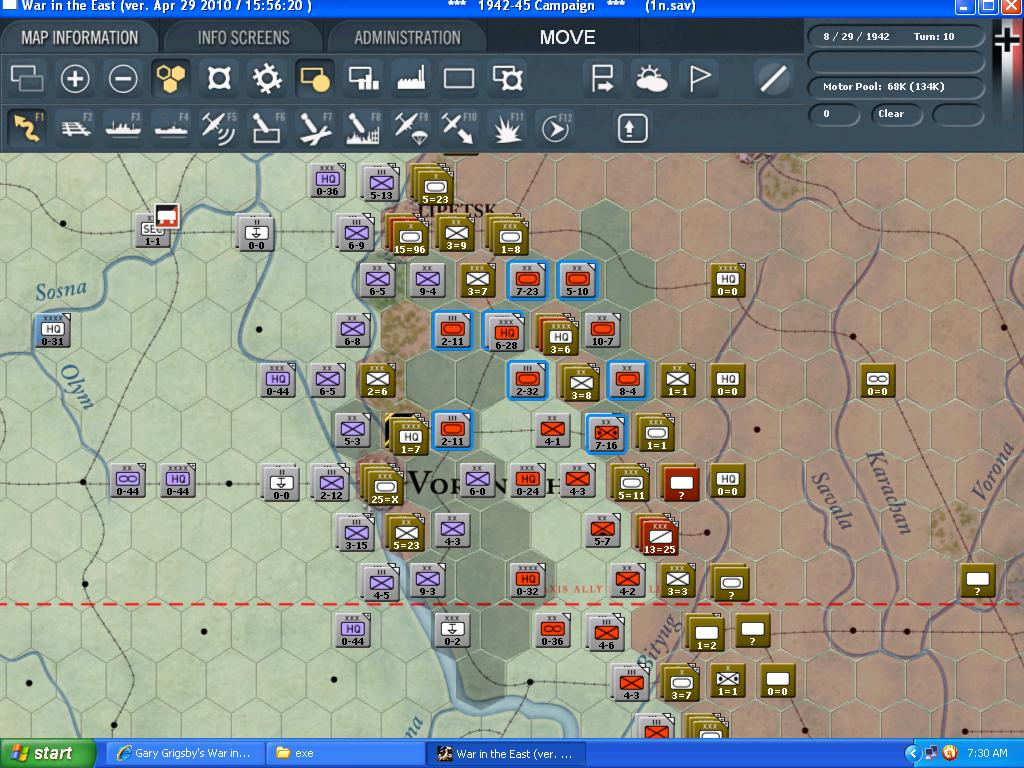This screenshot has width=1024, height=768.
Task: Select F7 bomb airfield mode
Action: click(x=315, y=127)
